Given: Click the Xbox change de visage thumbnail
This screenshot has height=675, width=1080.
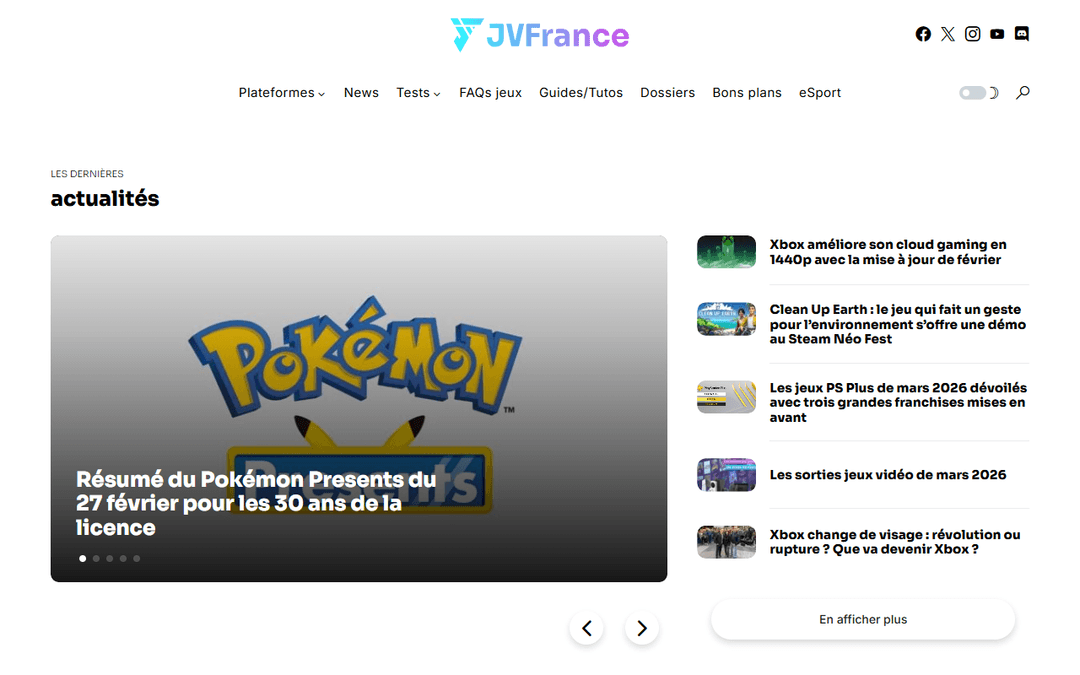Looking at the screenshot, I should pos(726,542).
